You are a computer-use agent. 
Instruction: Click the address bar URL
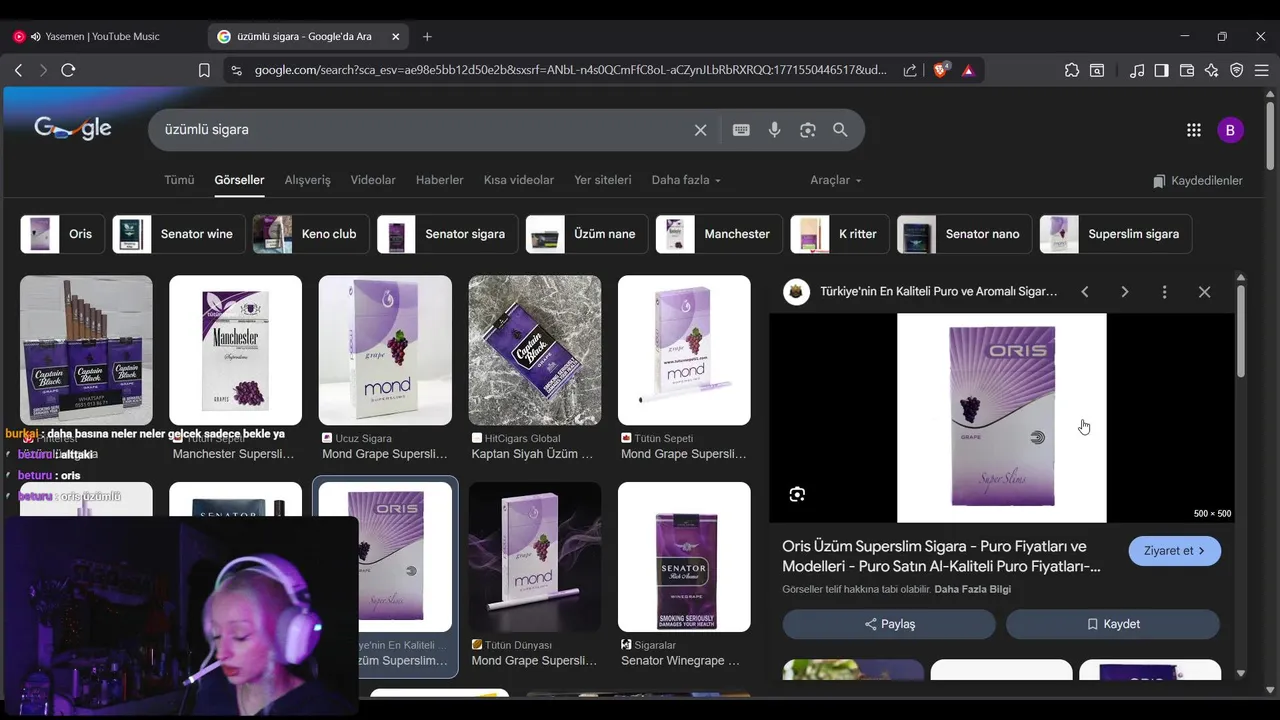coord(570,70)
